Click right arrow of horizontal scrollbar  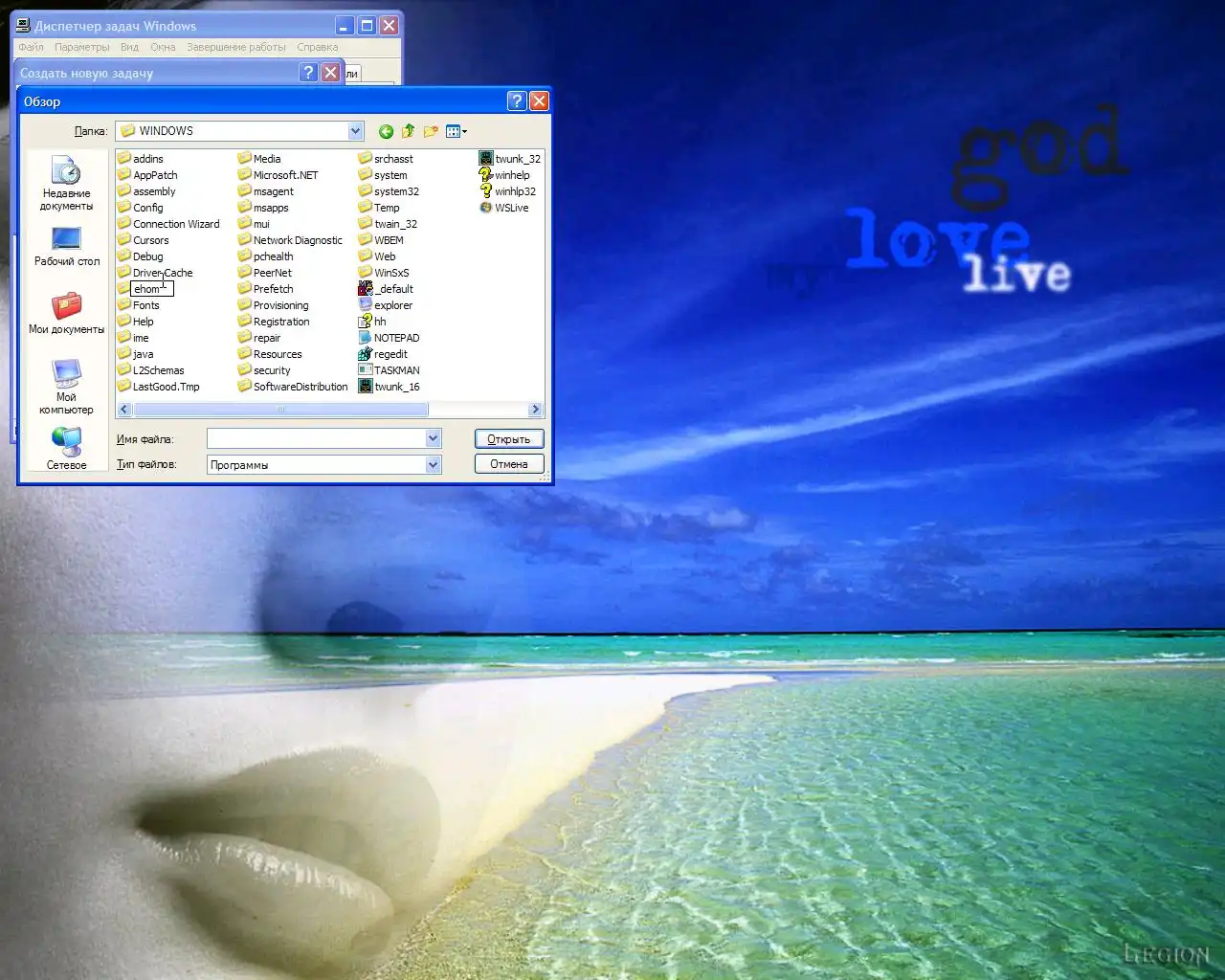[x=535, y=410]
